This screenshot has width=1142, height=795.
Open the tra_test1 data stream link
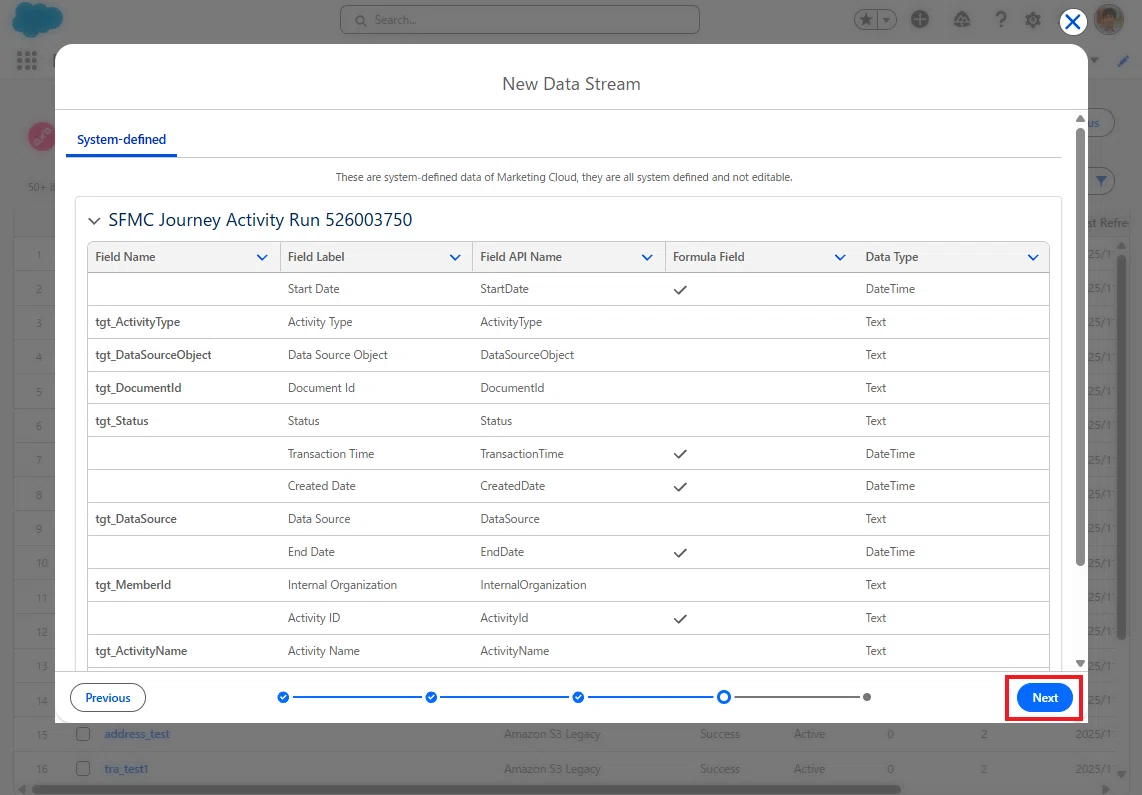coord(126,769)
